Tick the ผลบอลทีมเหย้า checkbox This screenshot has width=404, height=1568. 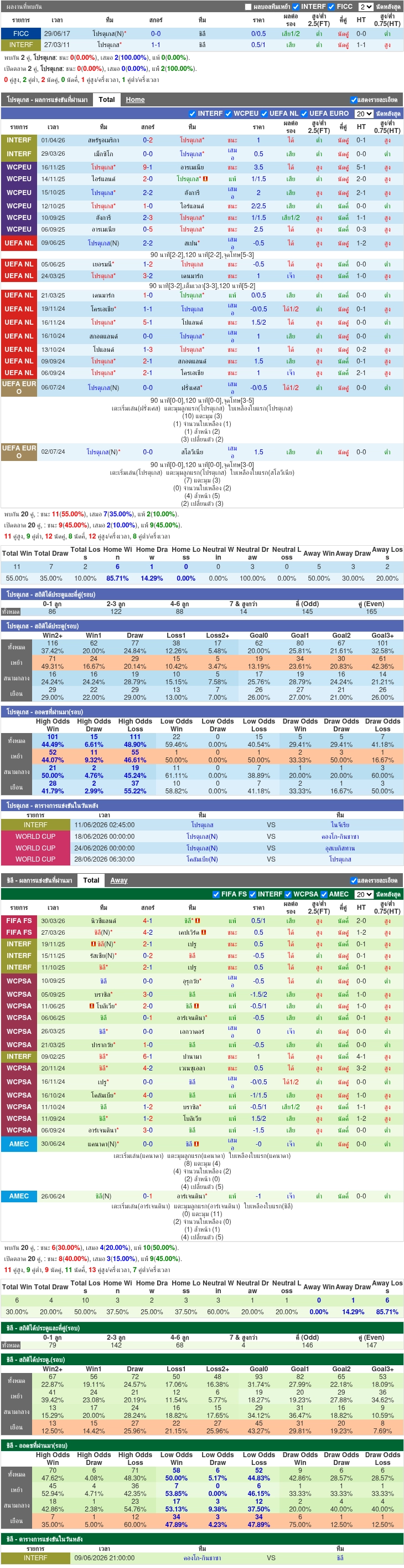coord(248,7)
